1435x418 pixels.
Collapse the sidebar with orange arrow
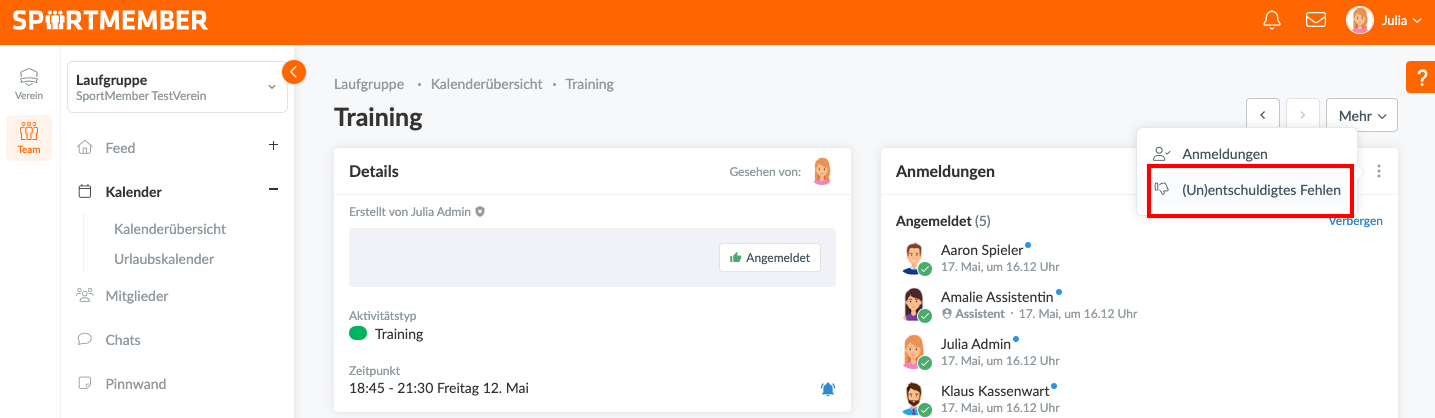pos(294,71)
